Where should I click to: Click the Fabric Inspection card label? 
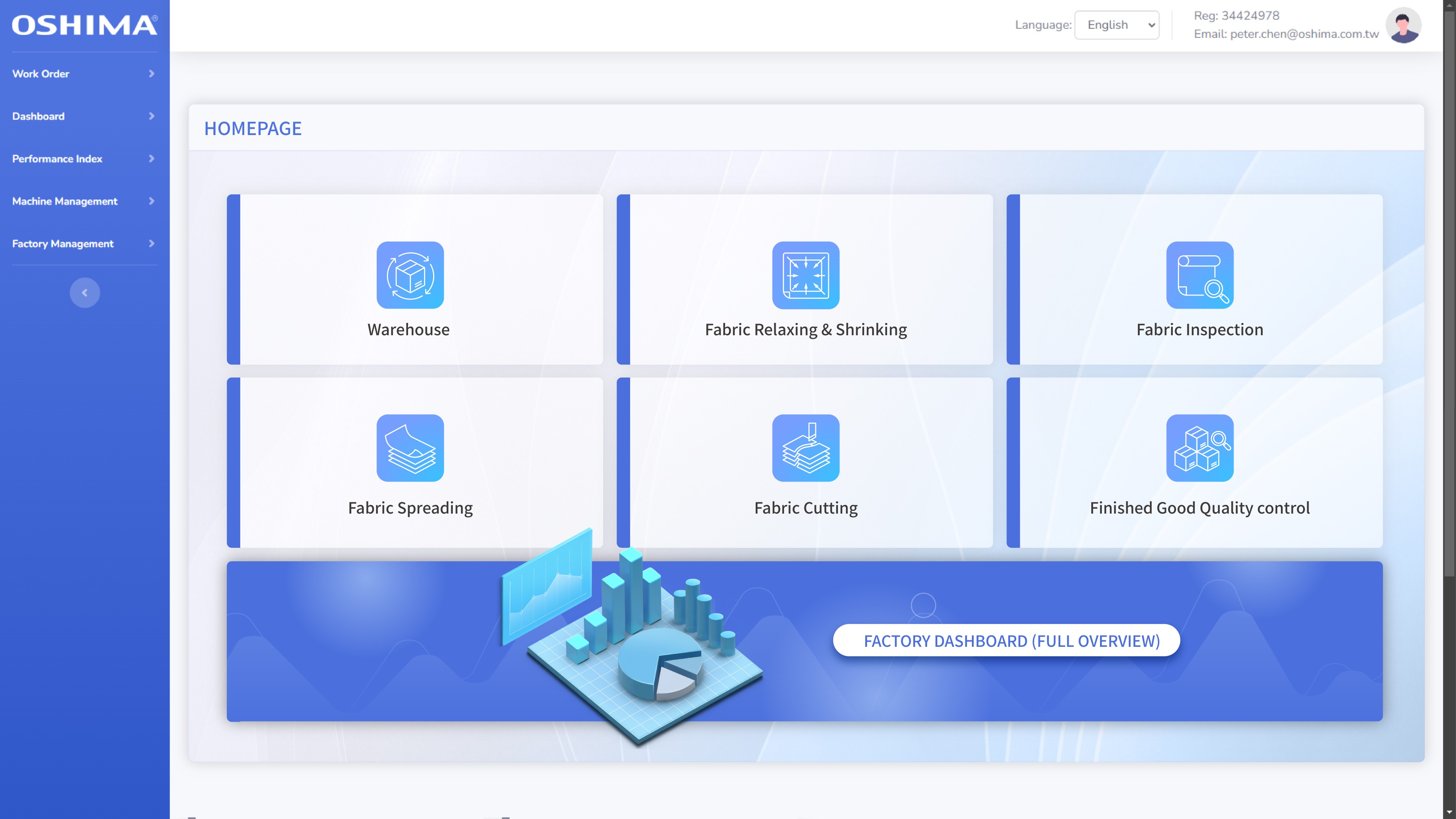[x=1199, y=329]
